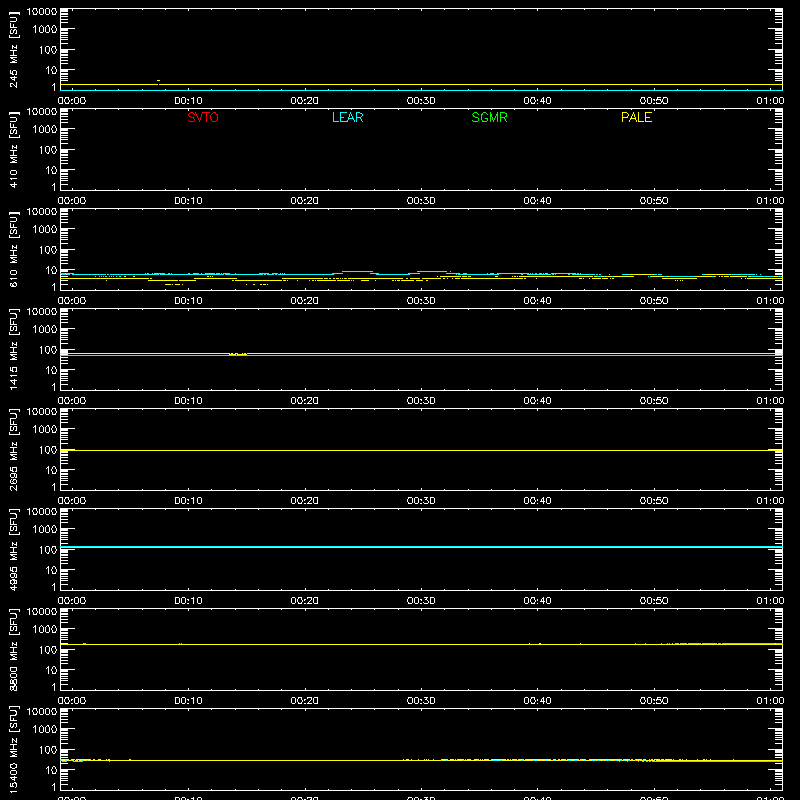Click 00:30 tick label under 1415 MHz panel
The height and width of the screenshot is (800, 800).
[x=421, y=401]
